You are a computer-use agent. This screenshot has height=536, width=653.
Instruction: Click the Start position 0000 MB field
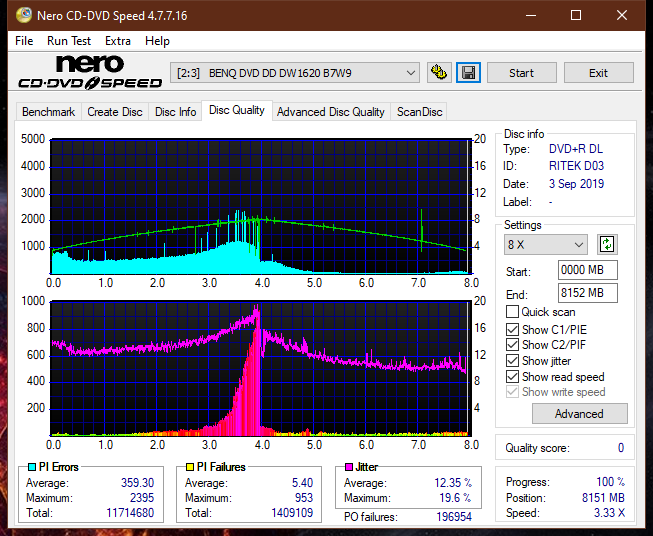(587, 270)
